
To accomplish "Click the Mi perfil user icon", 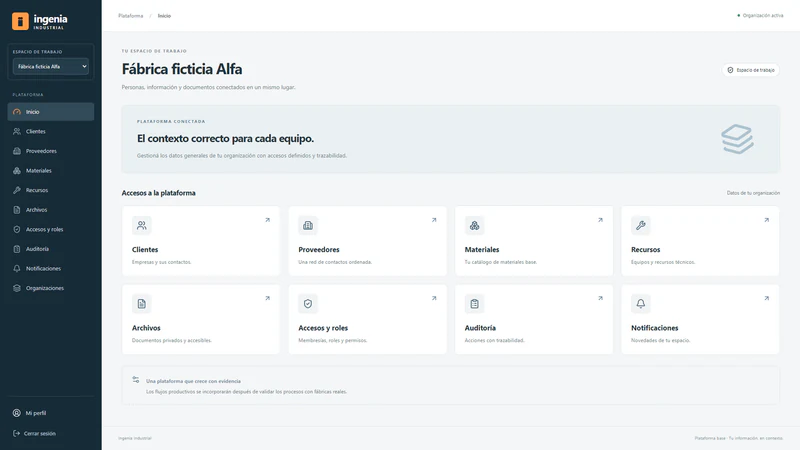I will pos(17,413).
